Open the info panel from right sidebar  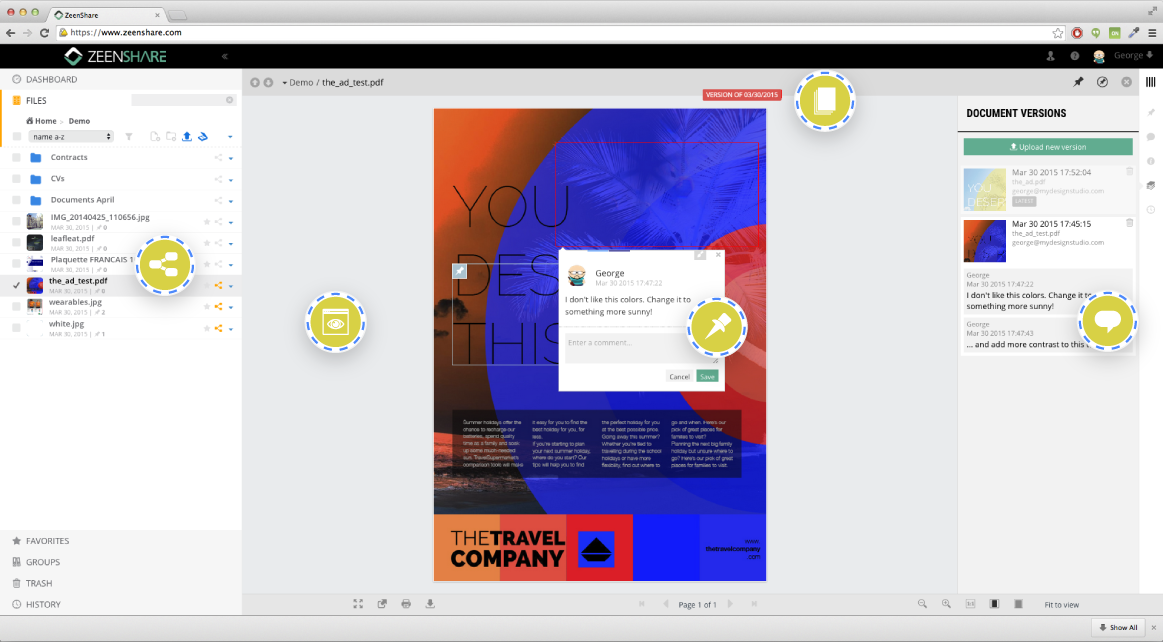[x=1151, y=161]
